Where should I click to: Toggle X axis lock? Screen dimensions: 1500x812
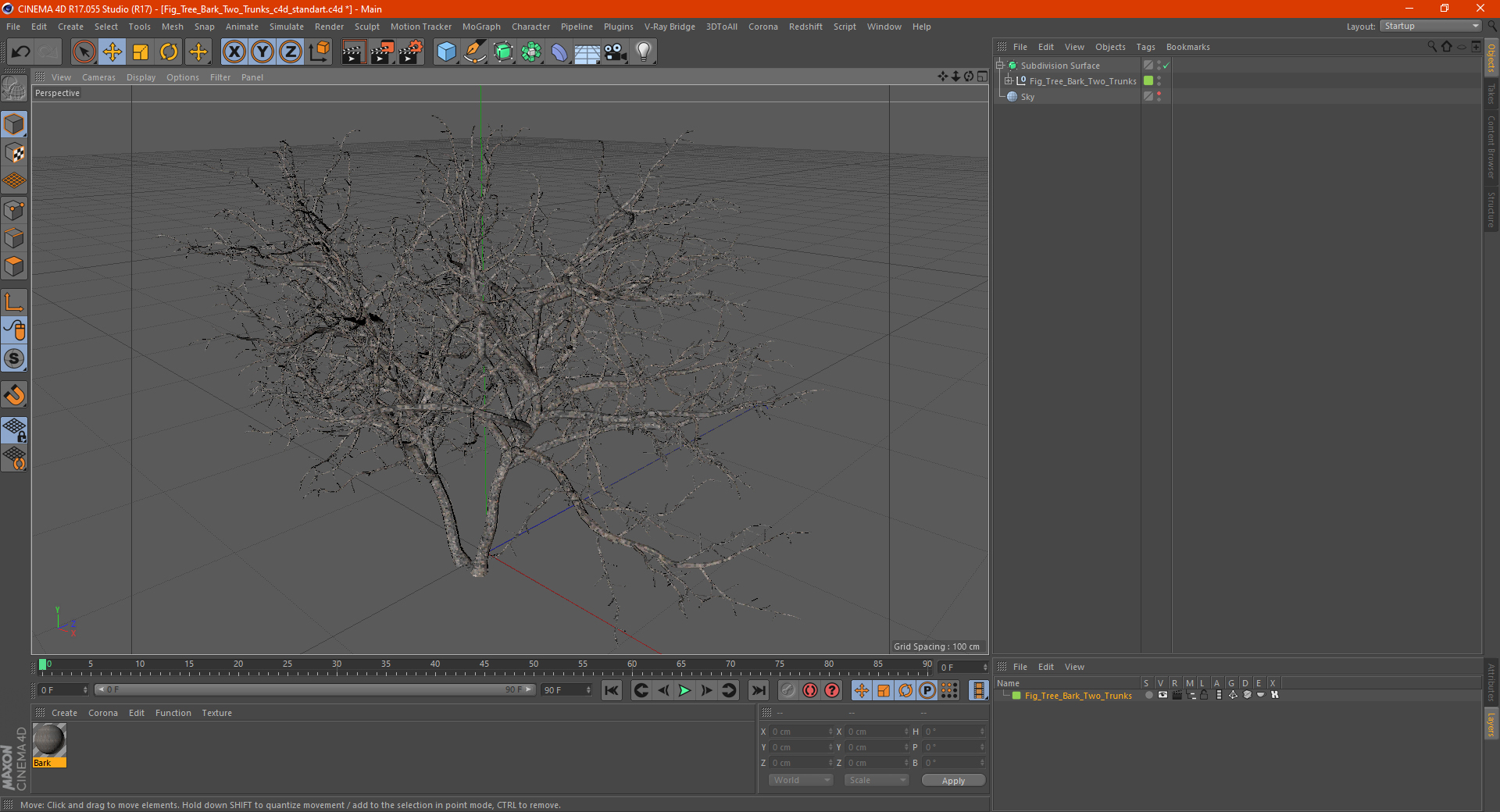coord(234,52)
